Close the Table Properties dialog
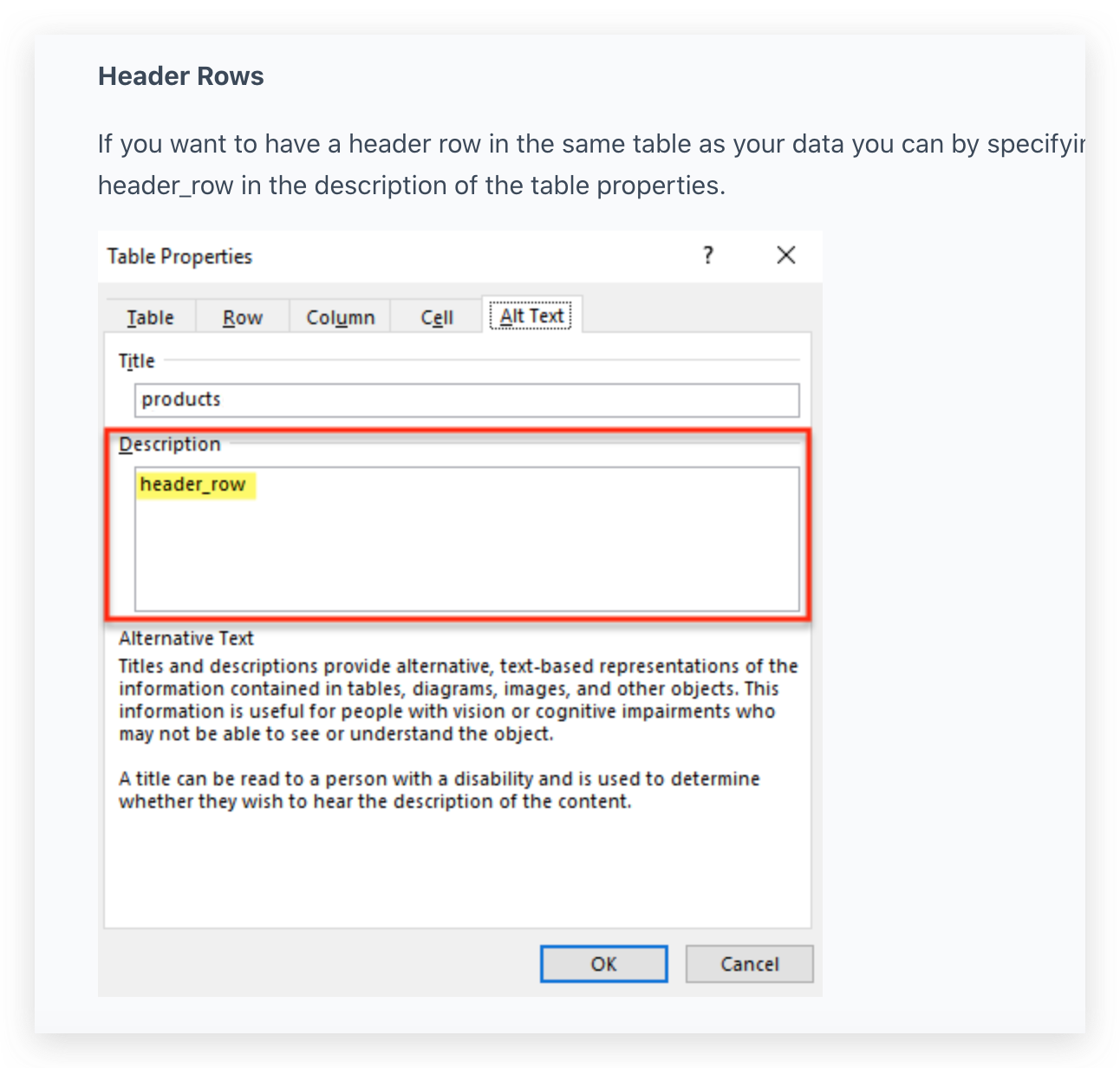This screenshot has height=1068, width=1120. point(785,255)
